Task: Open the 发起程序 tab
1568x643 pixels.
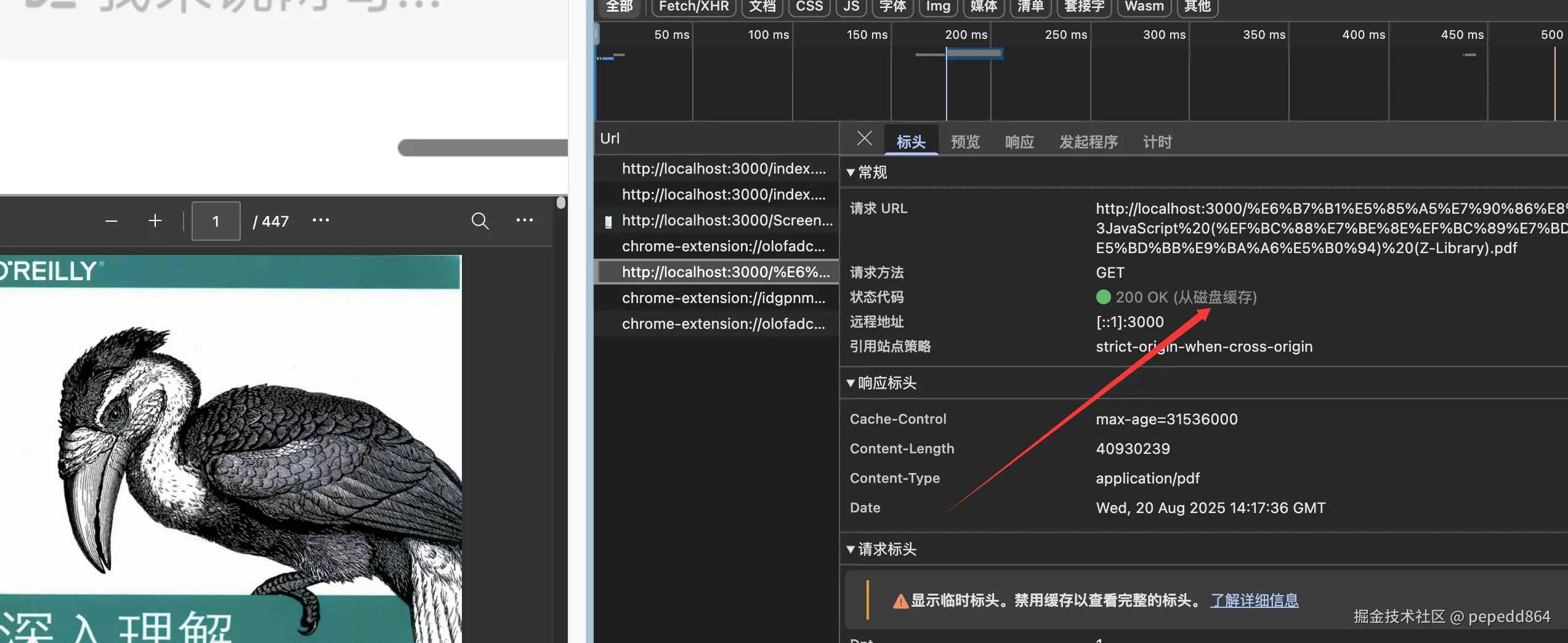Action: click(1088, 142)
